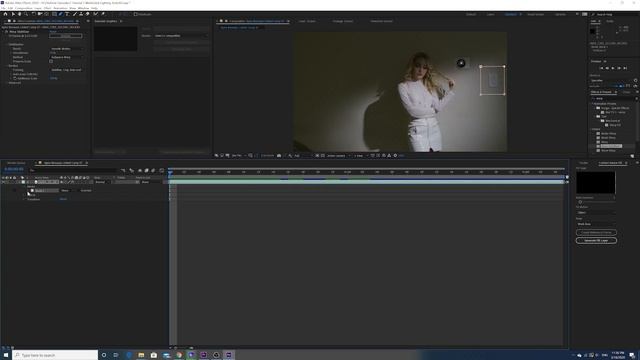
Task: Toggle the Warp Stabilizer fx switch
Action: 7,31
